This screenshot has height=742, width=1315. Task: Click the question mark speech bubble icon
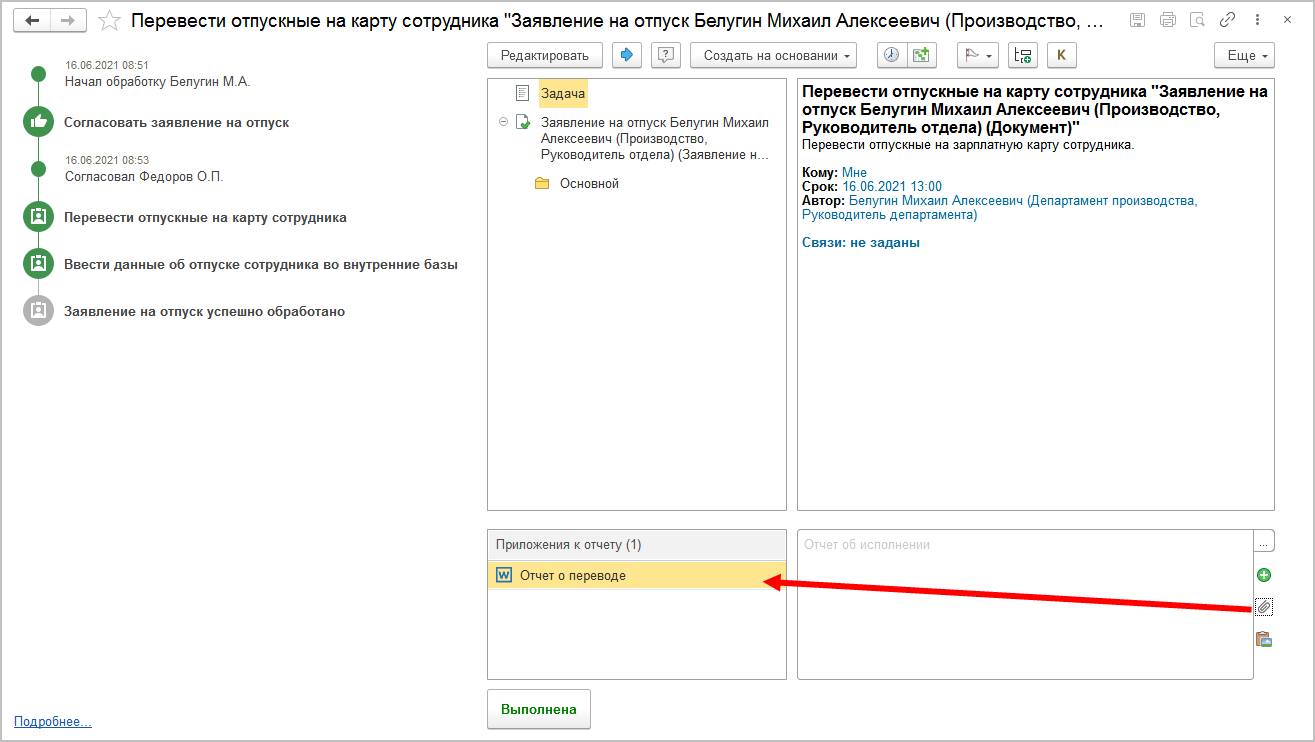point(666,55)
